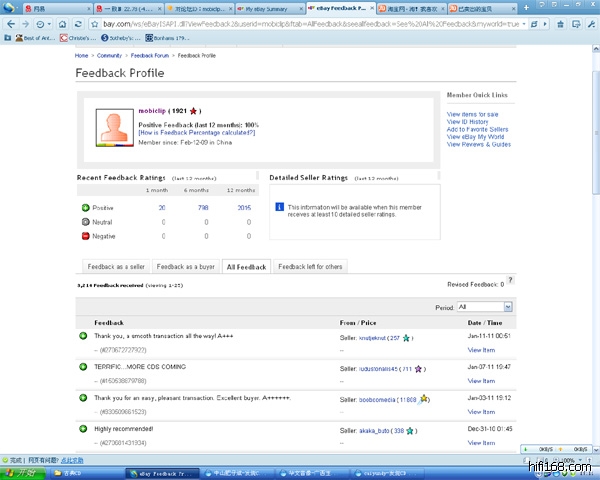600x480 pixels.
Task: Open the Feedback left for others tab
Action: [x=310, y=267]
